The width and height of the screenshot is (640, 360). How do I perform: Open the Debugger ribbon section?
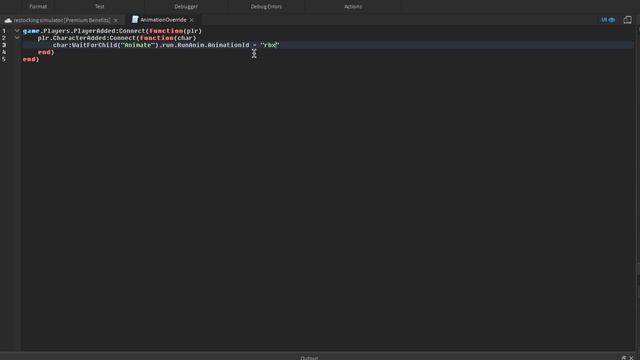coord(186,7)
